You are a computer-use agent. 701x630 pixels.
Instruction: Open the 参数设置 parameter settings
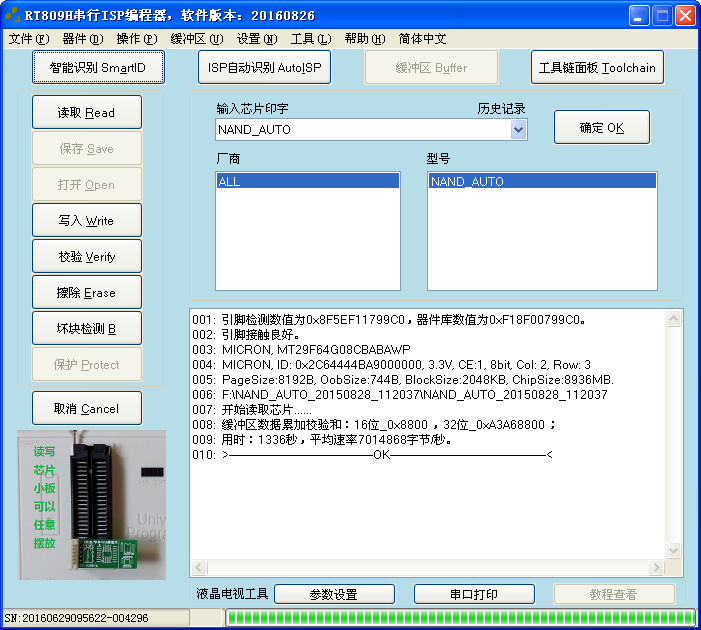point(334,594)
